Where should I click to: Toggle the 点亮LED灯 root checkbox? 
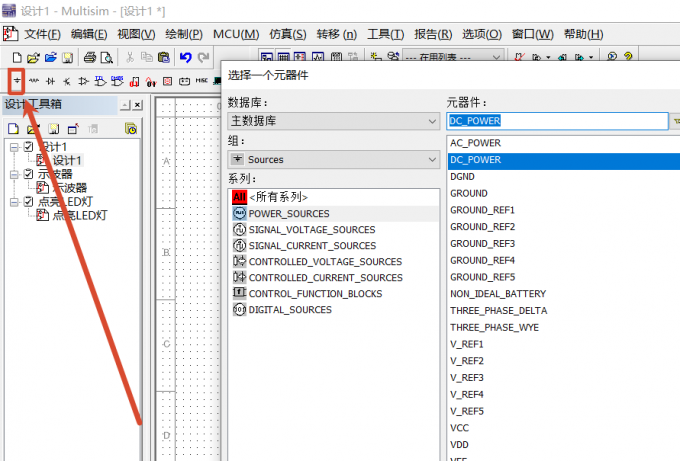(x=29, y=201)
